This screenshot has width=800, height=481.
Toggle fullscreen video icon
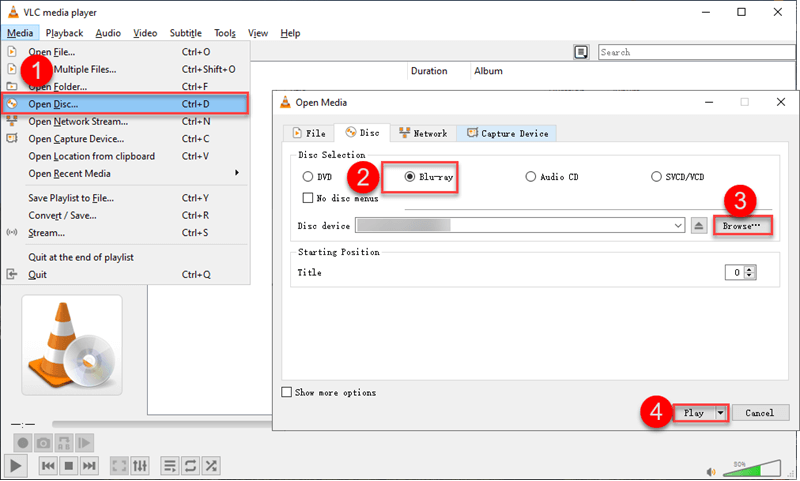click(119, 466)
